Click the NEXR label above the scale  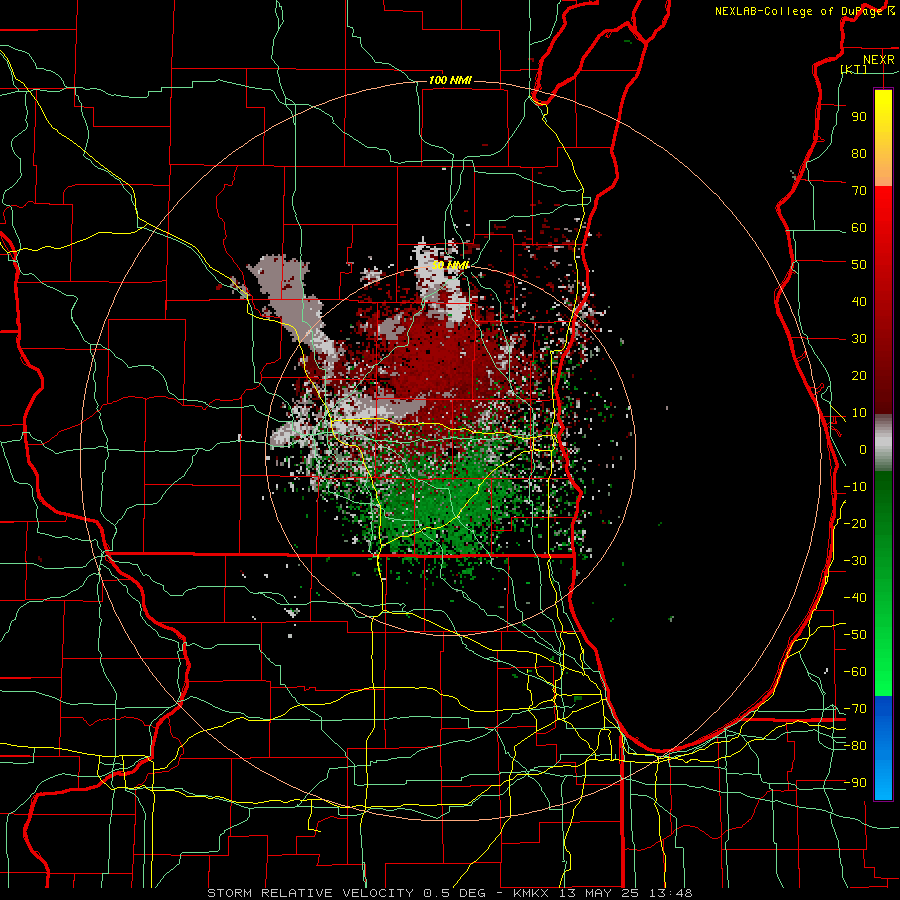[x=879, y=60]
